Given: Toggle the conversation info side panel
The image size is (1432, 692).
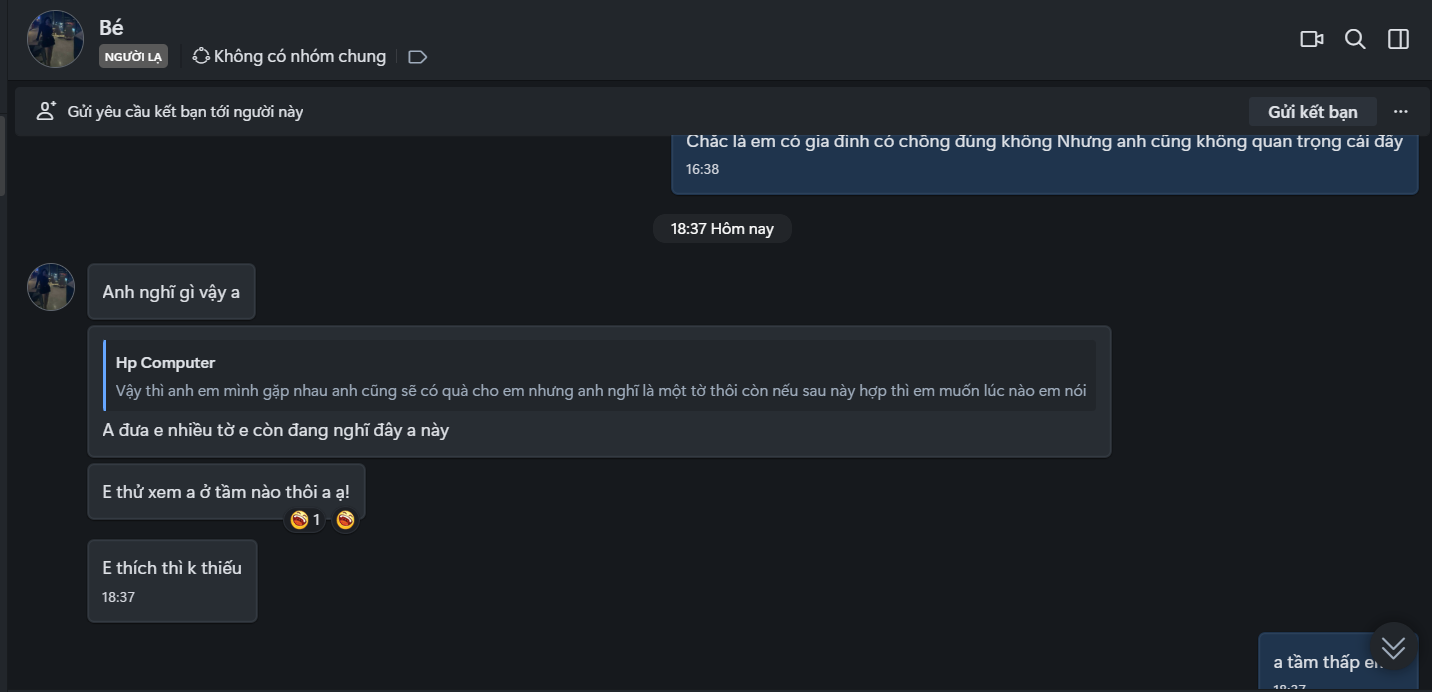Looking at the screenshot, I should tap(1398, 39).
